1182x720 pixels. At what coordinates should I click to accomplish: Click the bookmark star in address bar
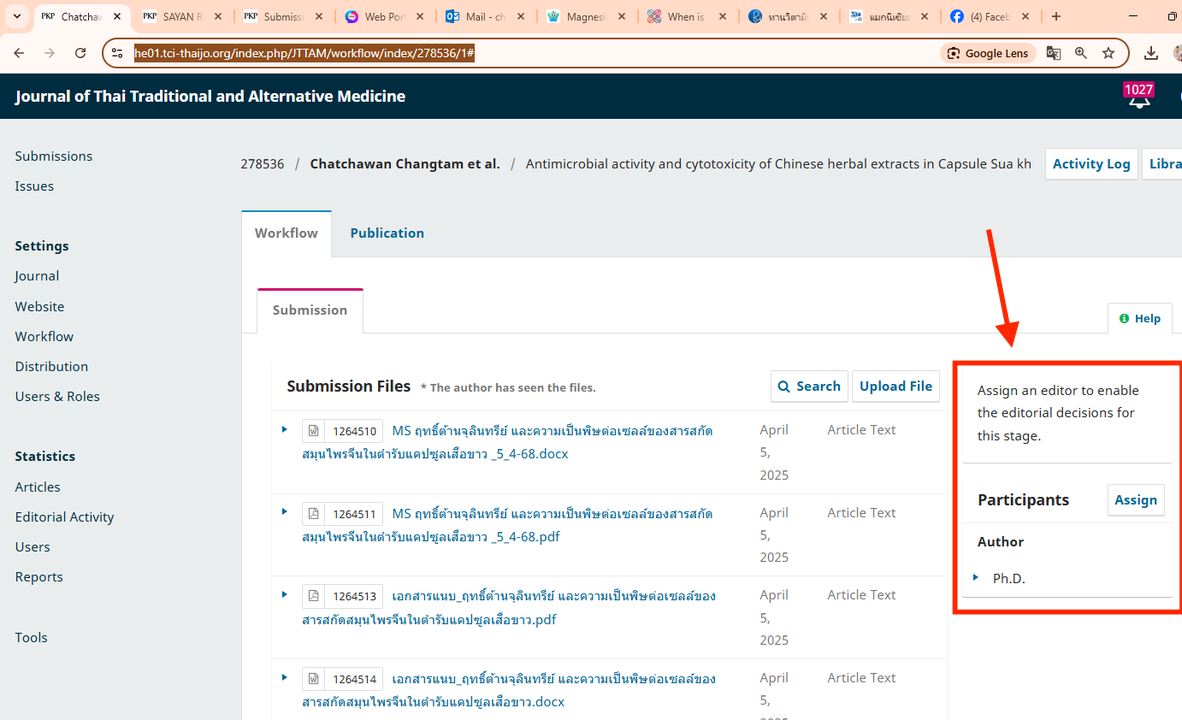click(x=1108, y=53)
